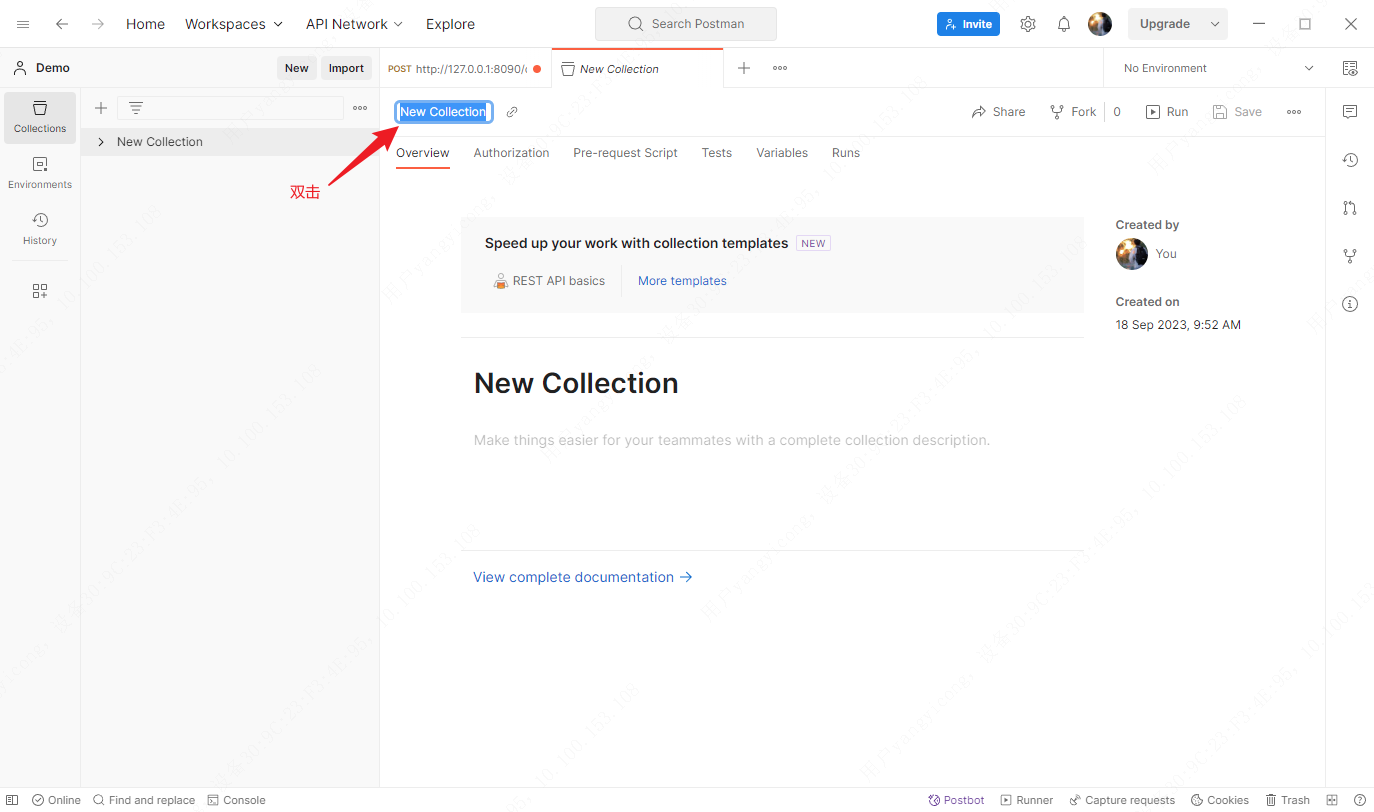The width and height of the screenshot is (1374, 812).
Task: Open the API Network dropdown
Action: point(354,24)
